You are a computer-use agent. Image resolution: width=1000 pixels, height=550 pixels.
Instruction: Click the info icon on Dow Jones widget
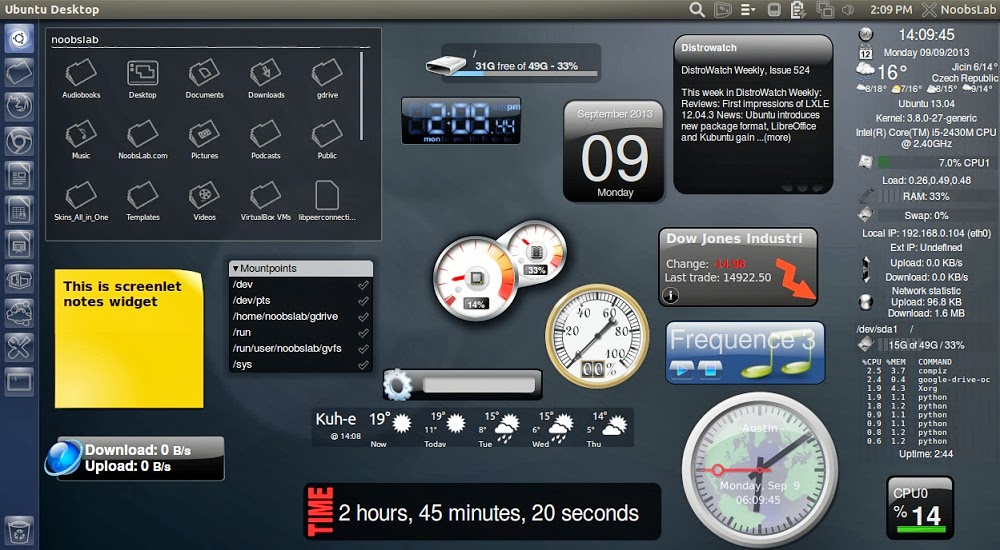pos(671,295)
